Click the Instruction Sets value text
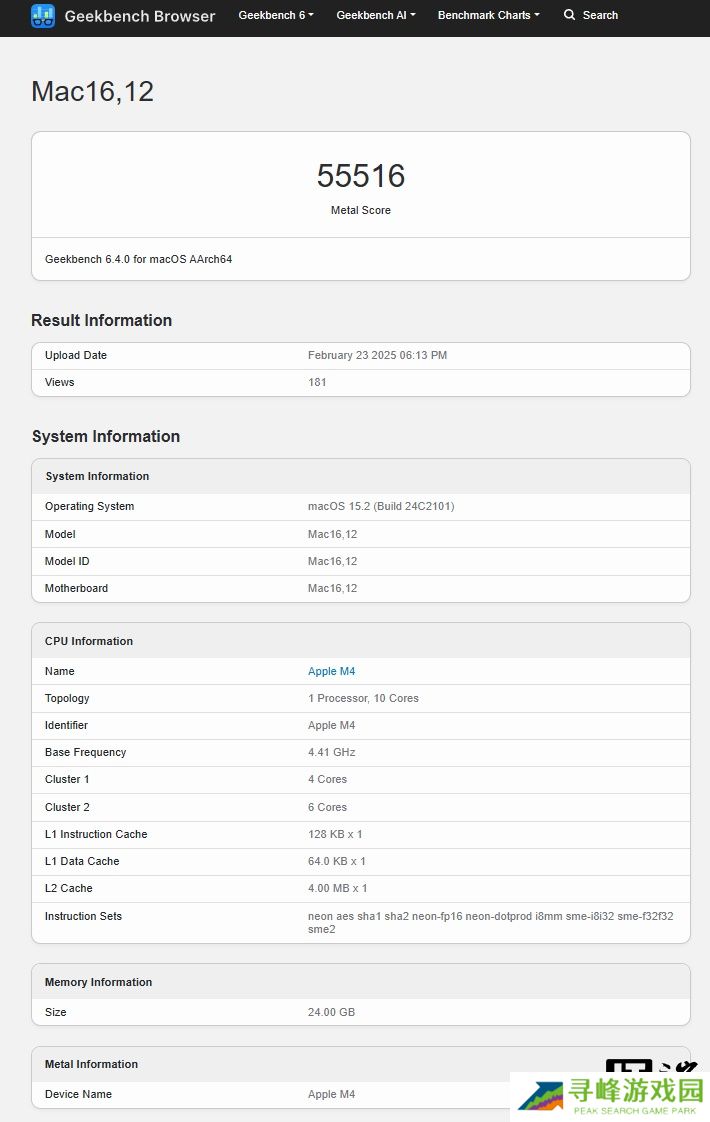710x1122 pixels. [490, 922]
